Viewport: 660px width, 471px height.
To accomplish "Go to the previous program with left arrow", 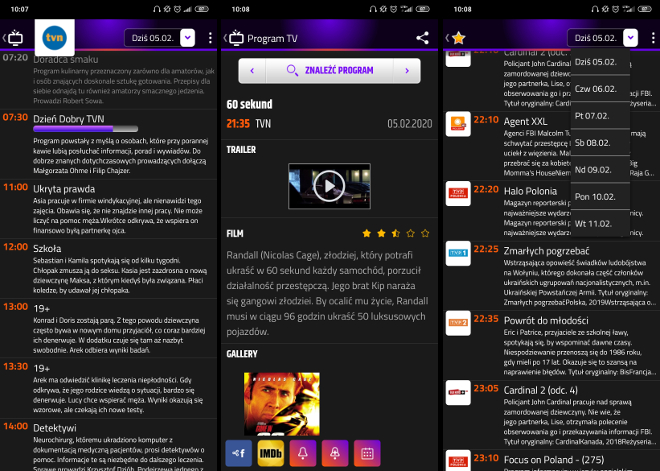I will [x=252, y=71].
